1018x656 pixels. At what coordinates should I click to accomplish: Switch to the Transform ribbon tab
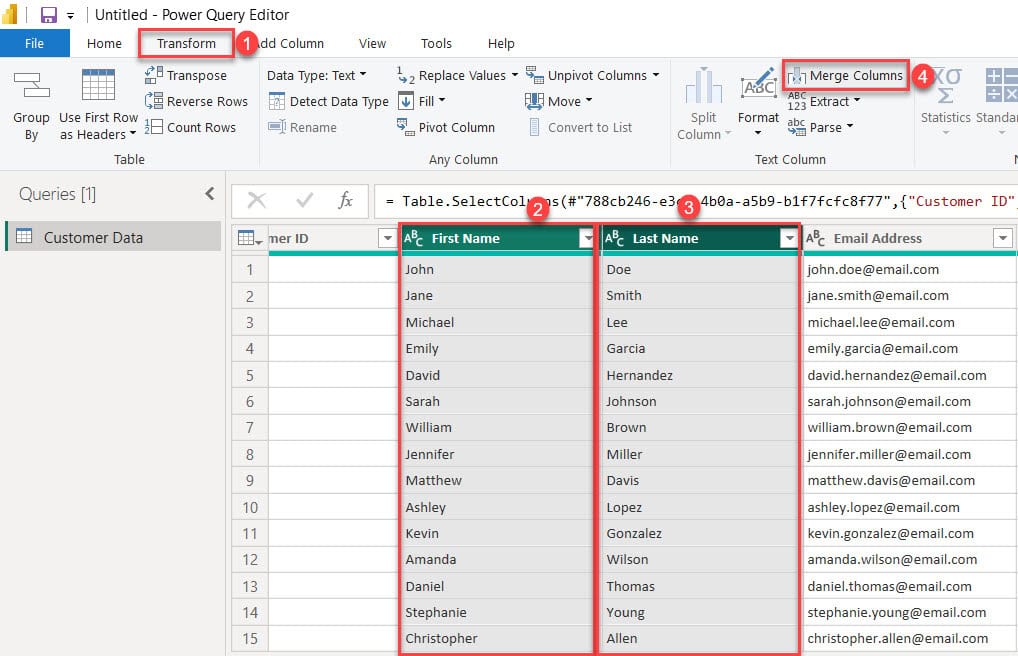(186, 44)
